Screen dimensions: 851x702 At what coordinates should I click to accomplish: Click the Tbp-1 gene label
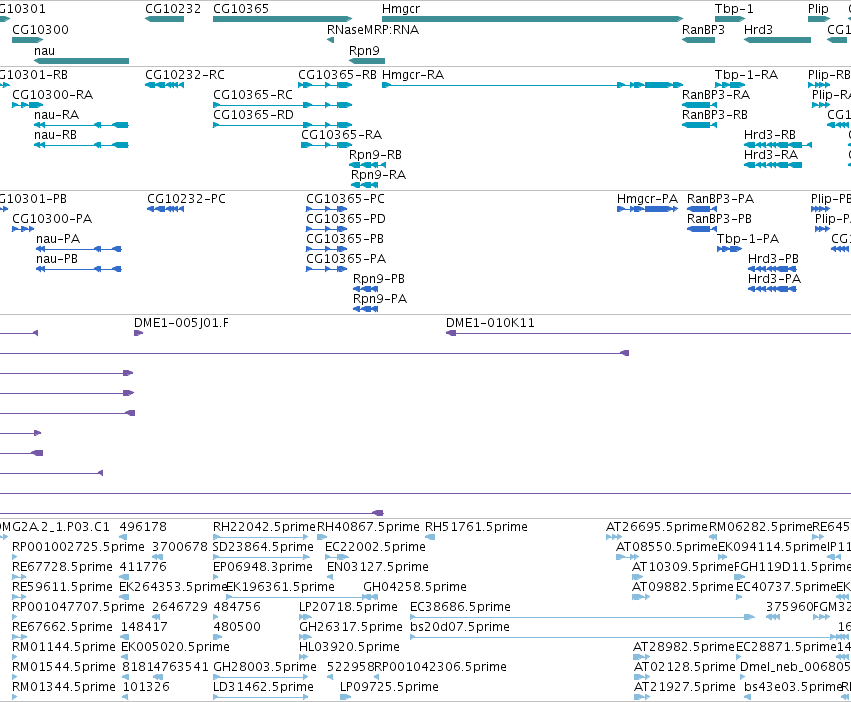734,9
